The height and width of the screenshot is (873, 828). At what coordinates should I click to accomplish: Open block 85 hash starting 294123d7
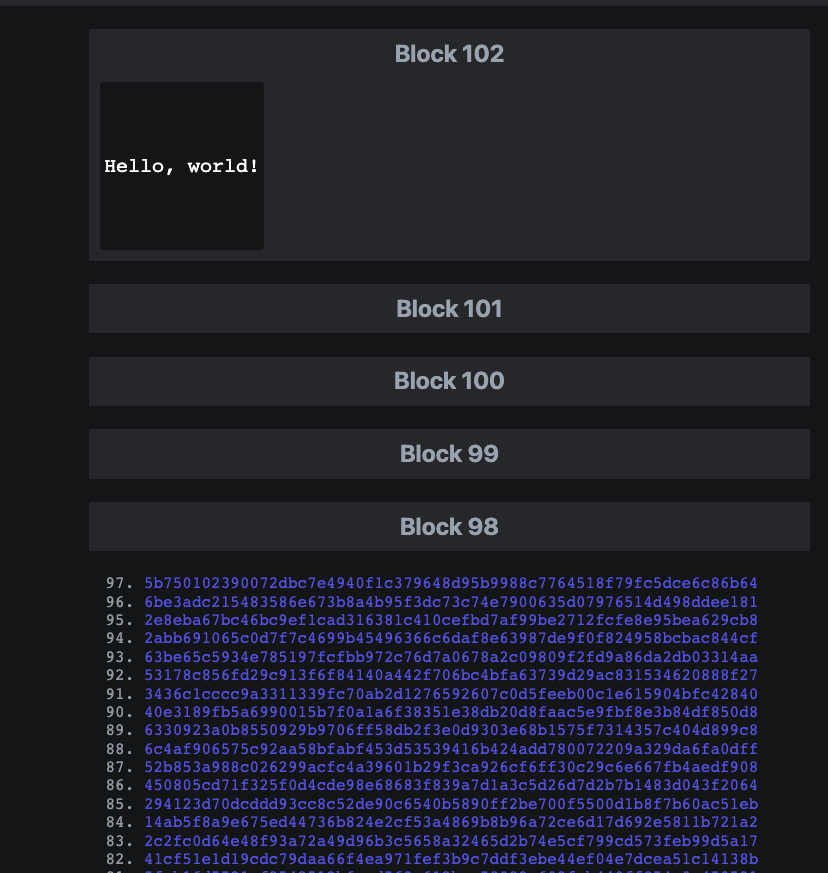coord(451,804)
